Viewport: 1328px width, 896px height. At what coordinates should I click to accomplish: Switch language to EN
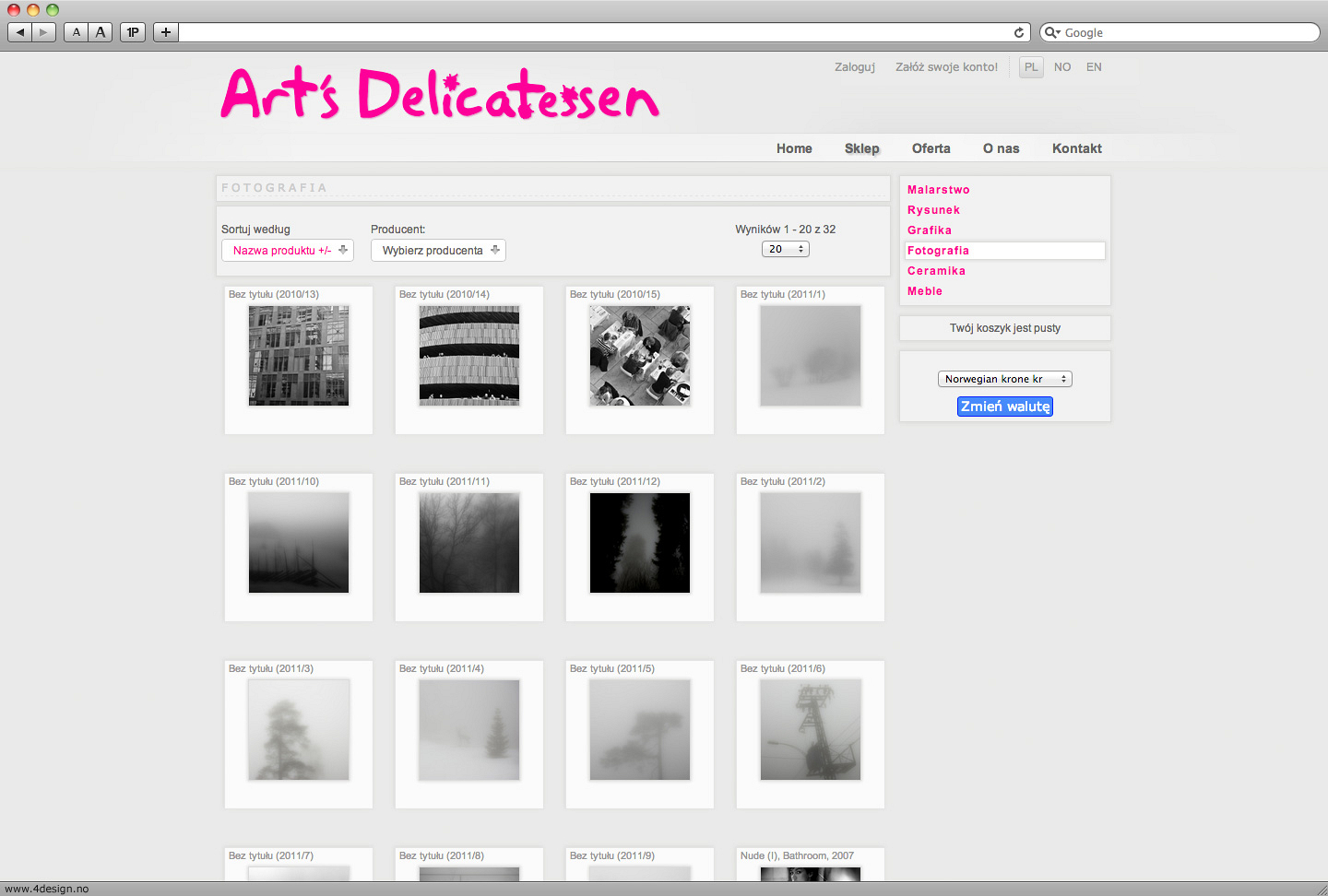[1094, 67]
